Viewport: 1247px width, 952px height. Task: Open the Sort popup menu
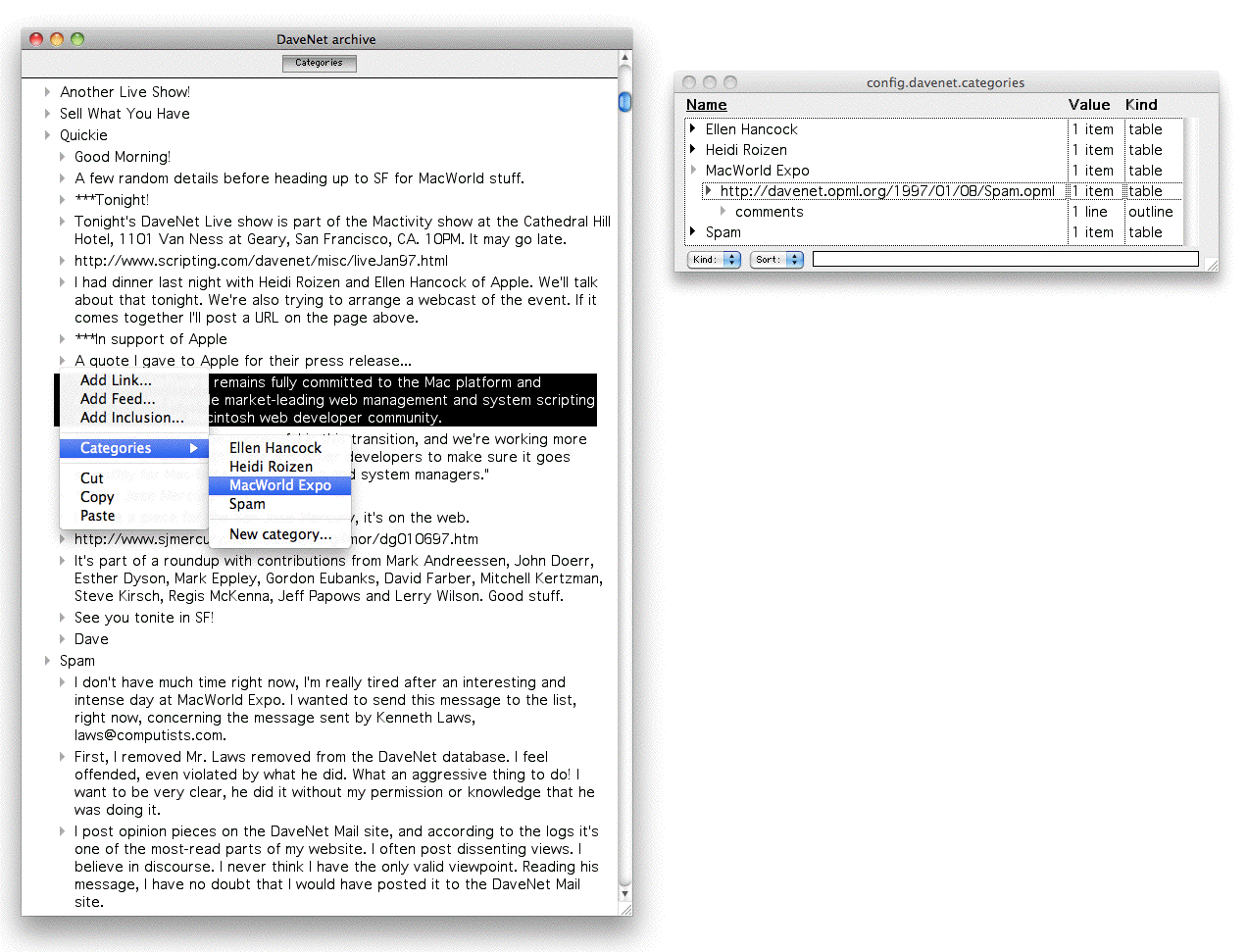click(x=776, y=260)
